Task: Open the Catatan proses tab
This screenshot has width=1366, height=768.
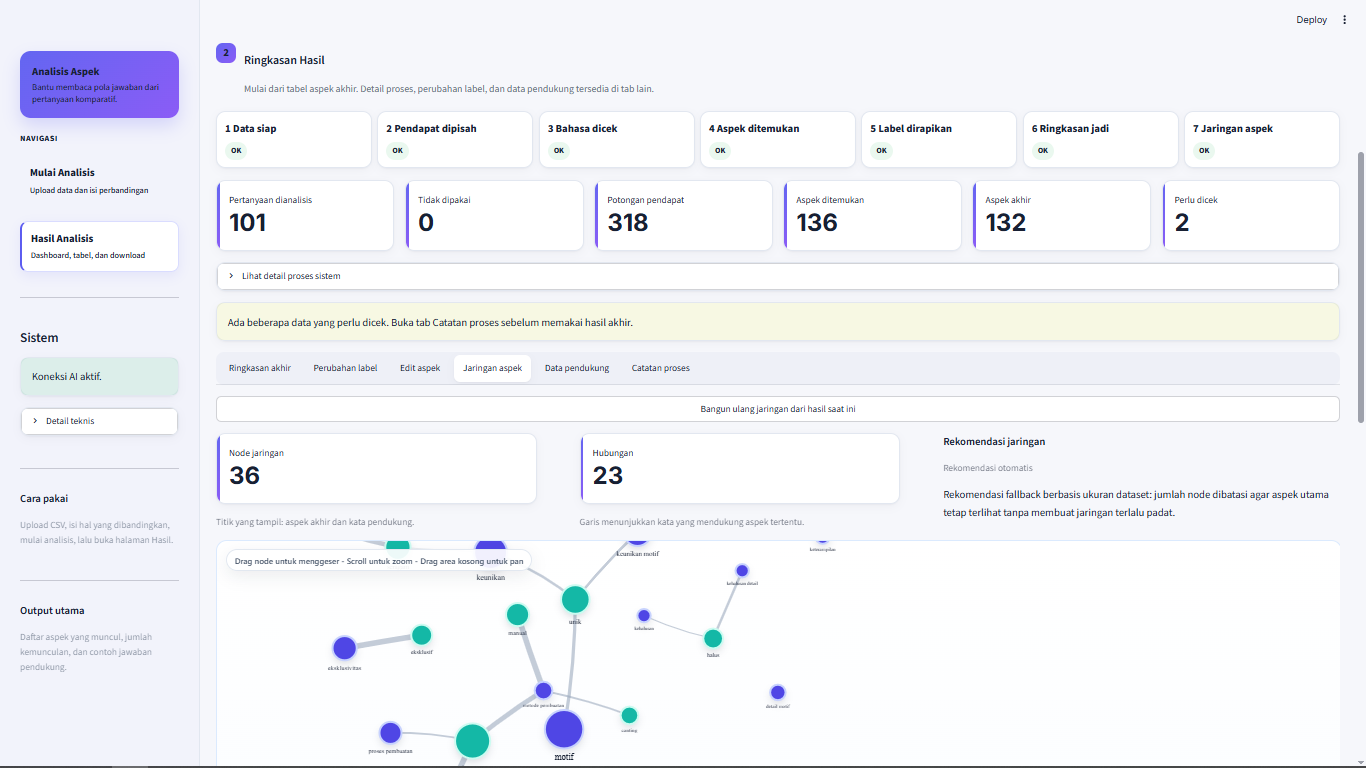Action: pyautogui.click(x=661, y=368)
